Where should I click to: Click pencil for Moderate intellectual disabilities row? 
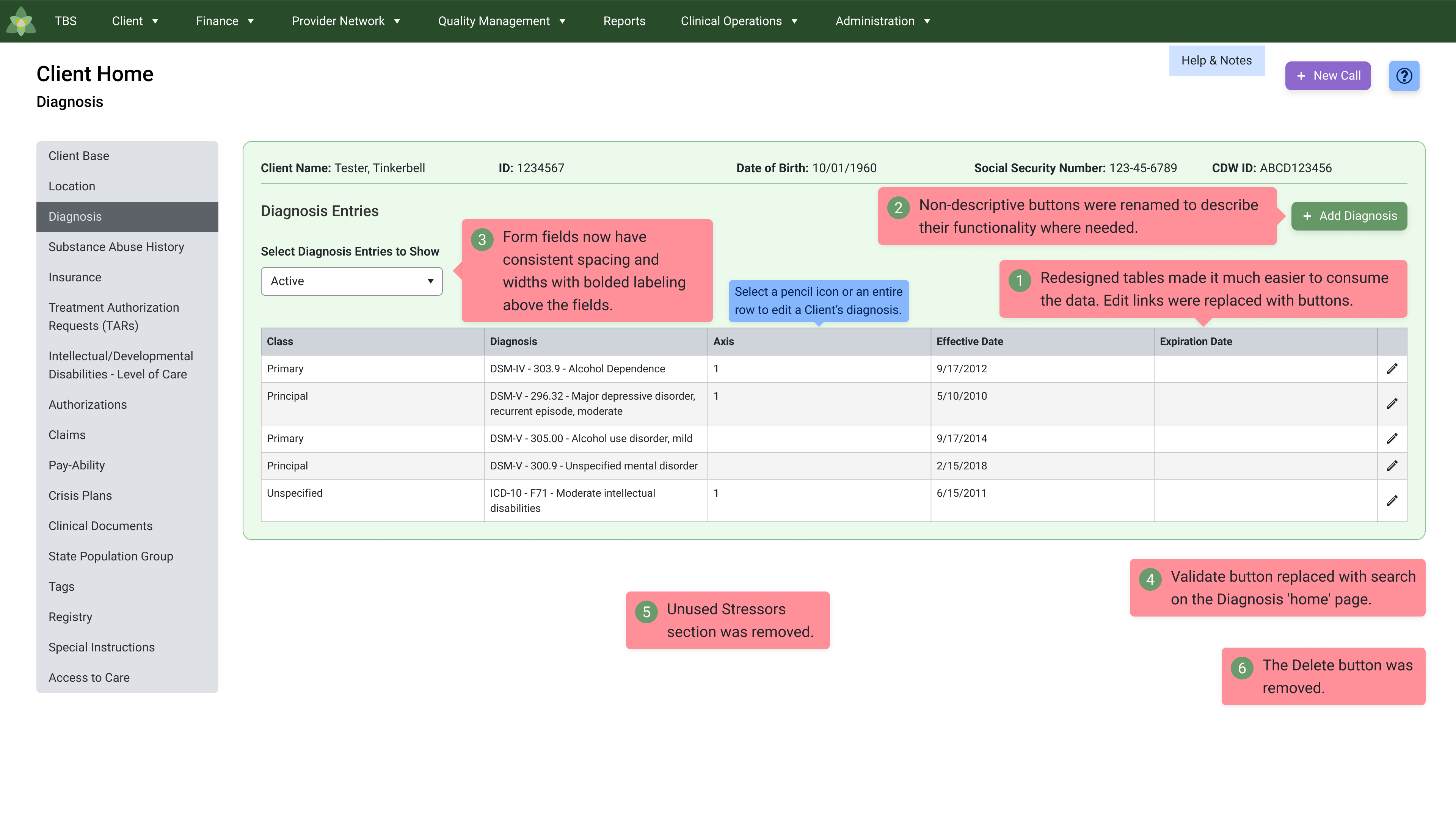point(1392,501)
